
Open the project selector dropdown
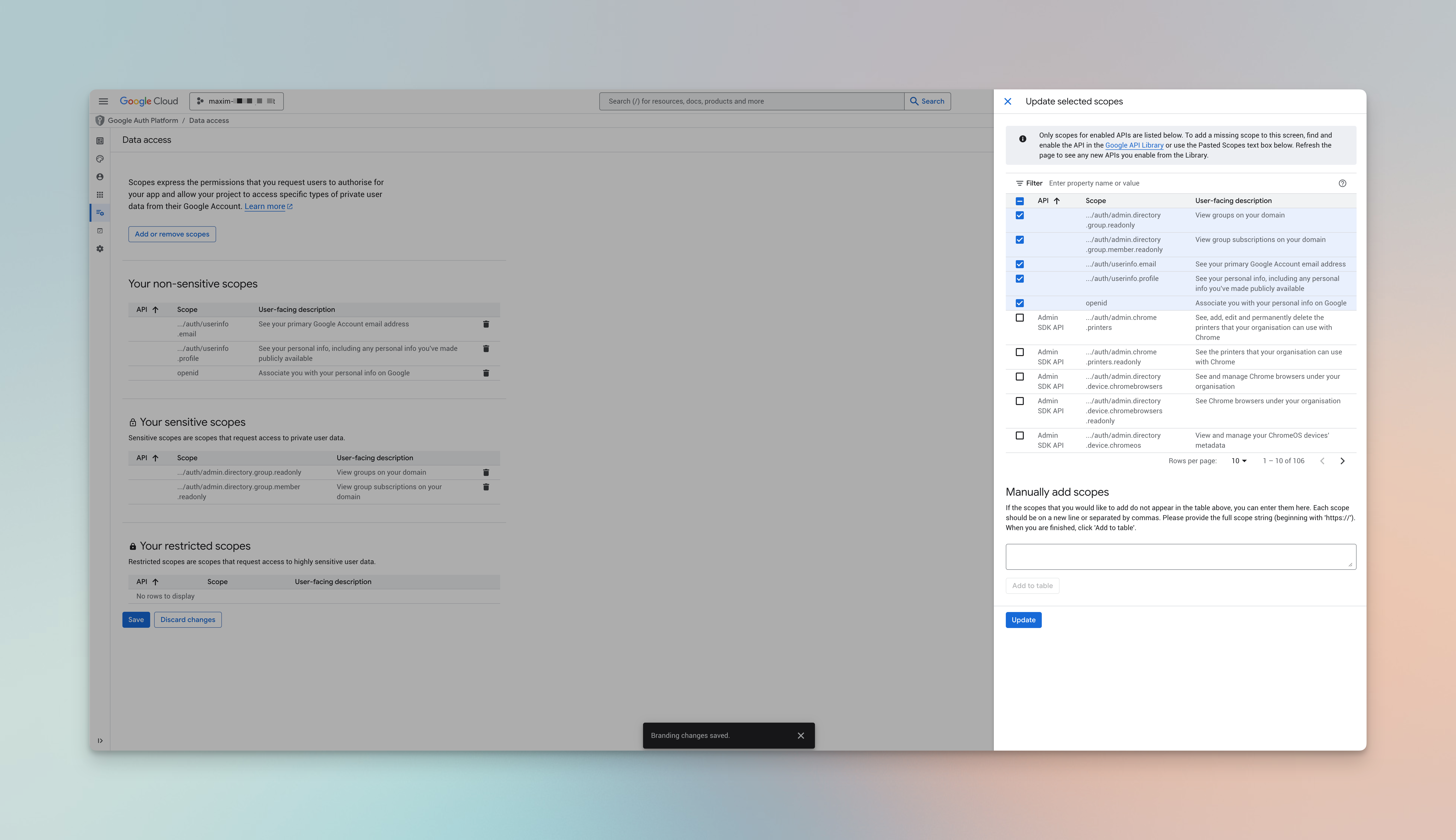click(237, 102)
